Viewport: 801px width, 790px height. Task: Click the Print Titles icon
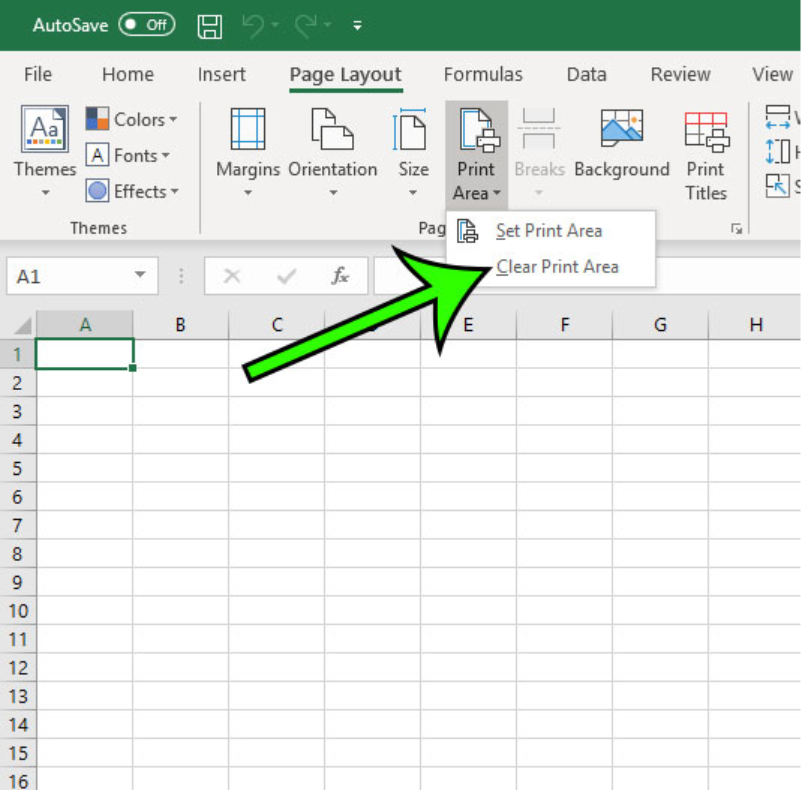click(x=708, y=132)
